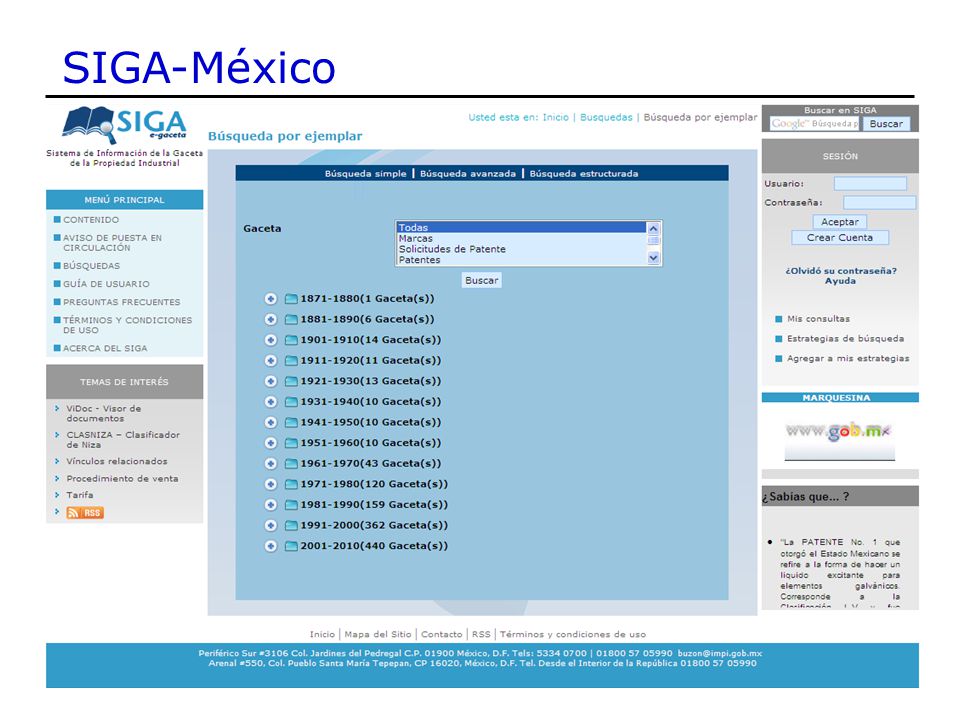Image resolution: width=960 pixels, height=720 pixels.
Task: Open Estrategias de búsqueda link
Action: tap(845, 339)
